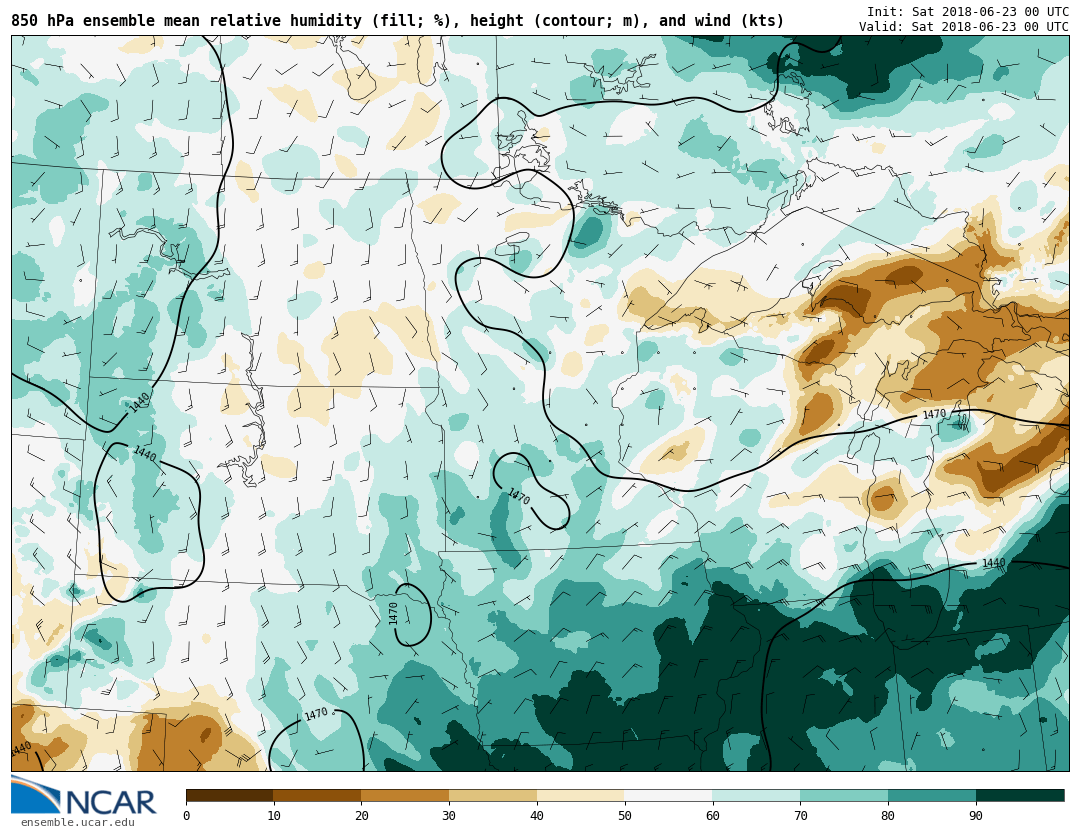The width and height of the screenshot is (1080, 834).
Task: Pick the 20-30 orange-brown colorbar segment
Action: coord(405,796)
